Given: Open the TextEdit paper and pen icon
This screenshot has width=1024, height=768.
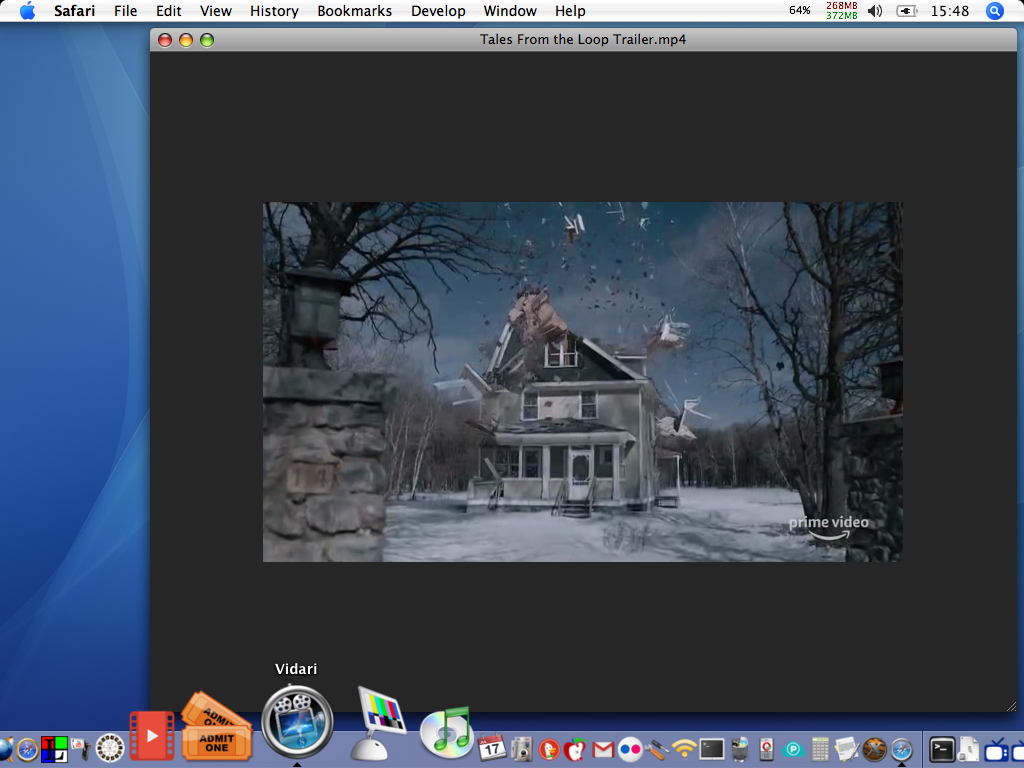Looking at the screenshot, I should point(848,749).
